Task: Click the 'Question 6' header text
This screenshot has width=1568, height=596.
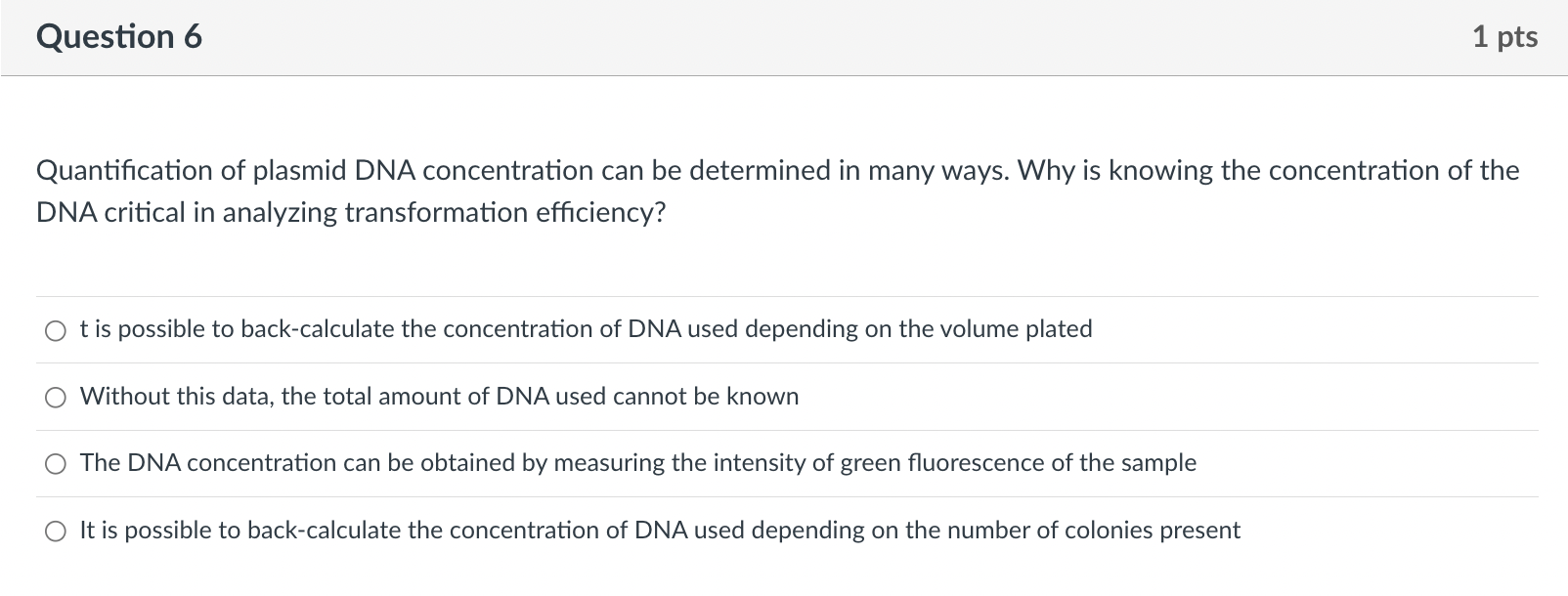Action: pos(118,36)
